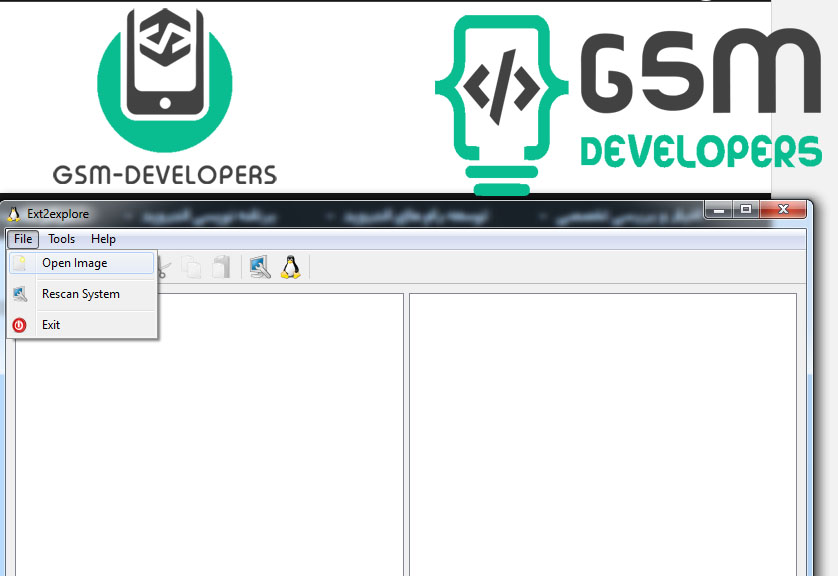This screenshot has height=576, width=838.
Task: Minimize the Ext2explore window
Action: (719, 209)
